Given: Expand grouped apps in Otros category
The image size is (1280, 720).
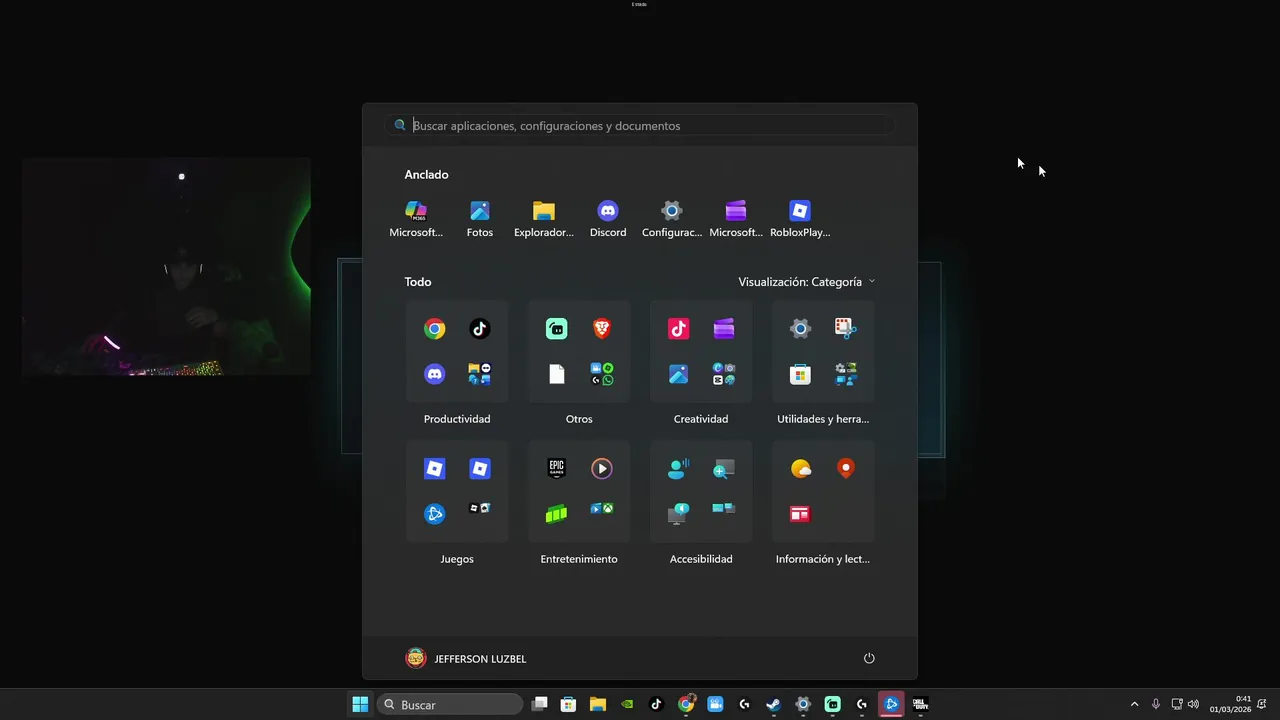Looking at the screenshot, I should point(602,374).
